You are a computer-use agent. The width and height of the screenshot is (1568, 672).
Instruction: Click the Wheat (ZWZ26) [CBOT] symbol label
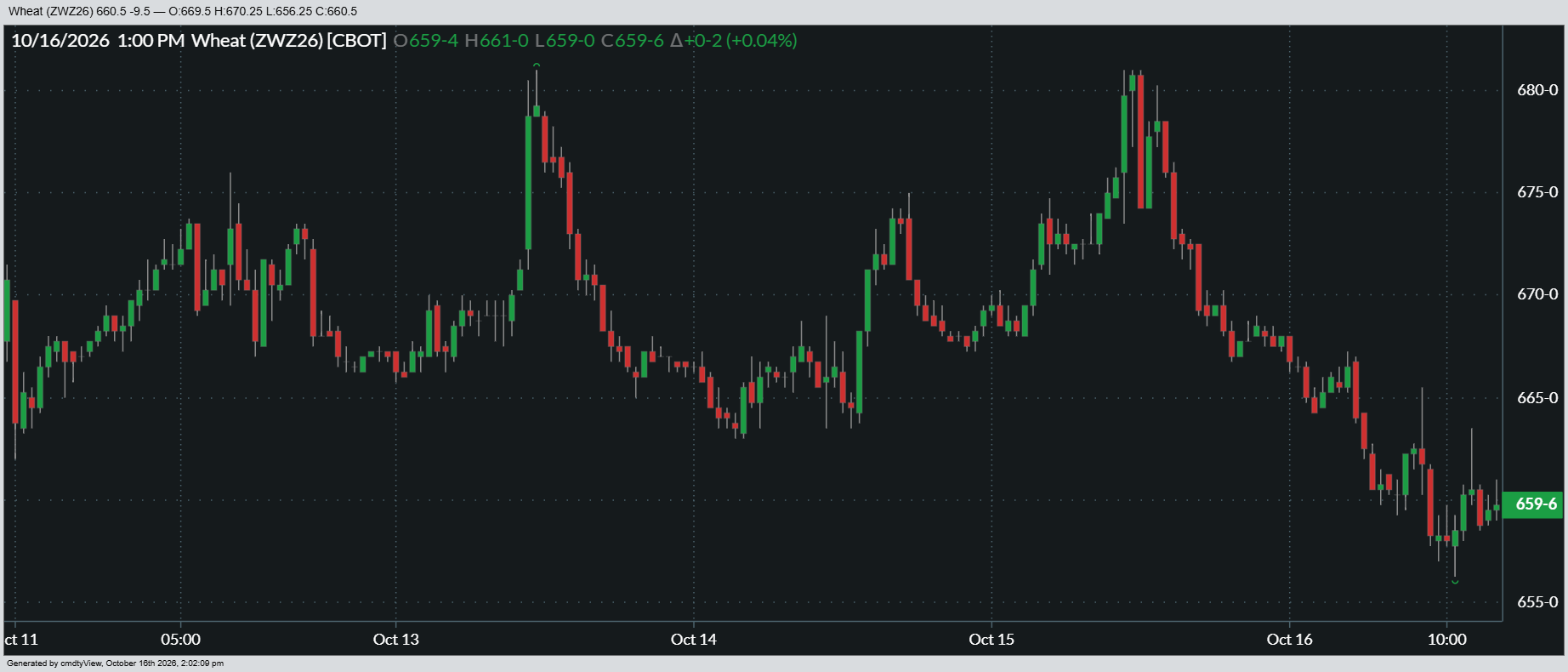point(289,41)
